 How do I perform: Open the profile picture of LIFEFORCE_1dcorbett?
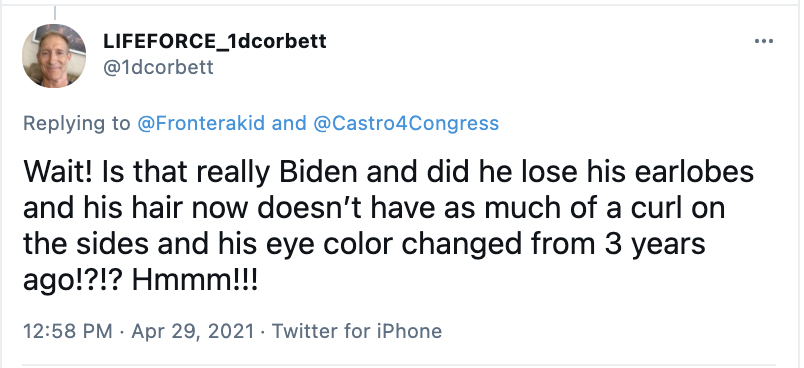click(54, 56)
